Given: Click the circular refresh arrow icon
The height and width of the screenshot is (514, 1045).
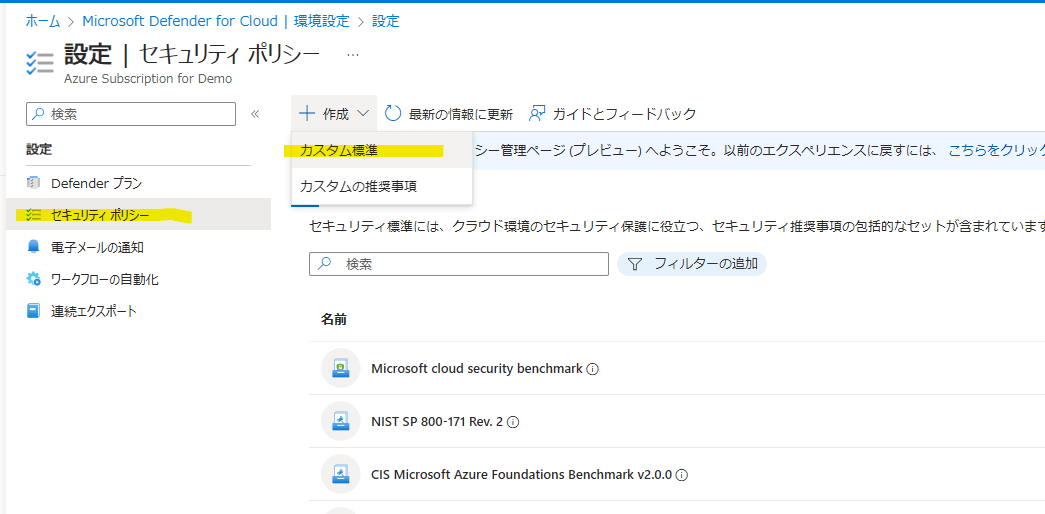Looking at the screenshot, I should point(393,114).
